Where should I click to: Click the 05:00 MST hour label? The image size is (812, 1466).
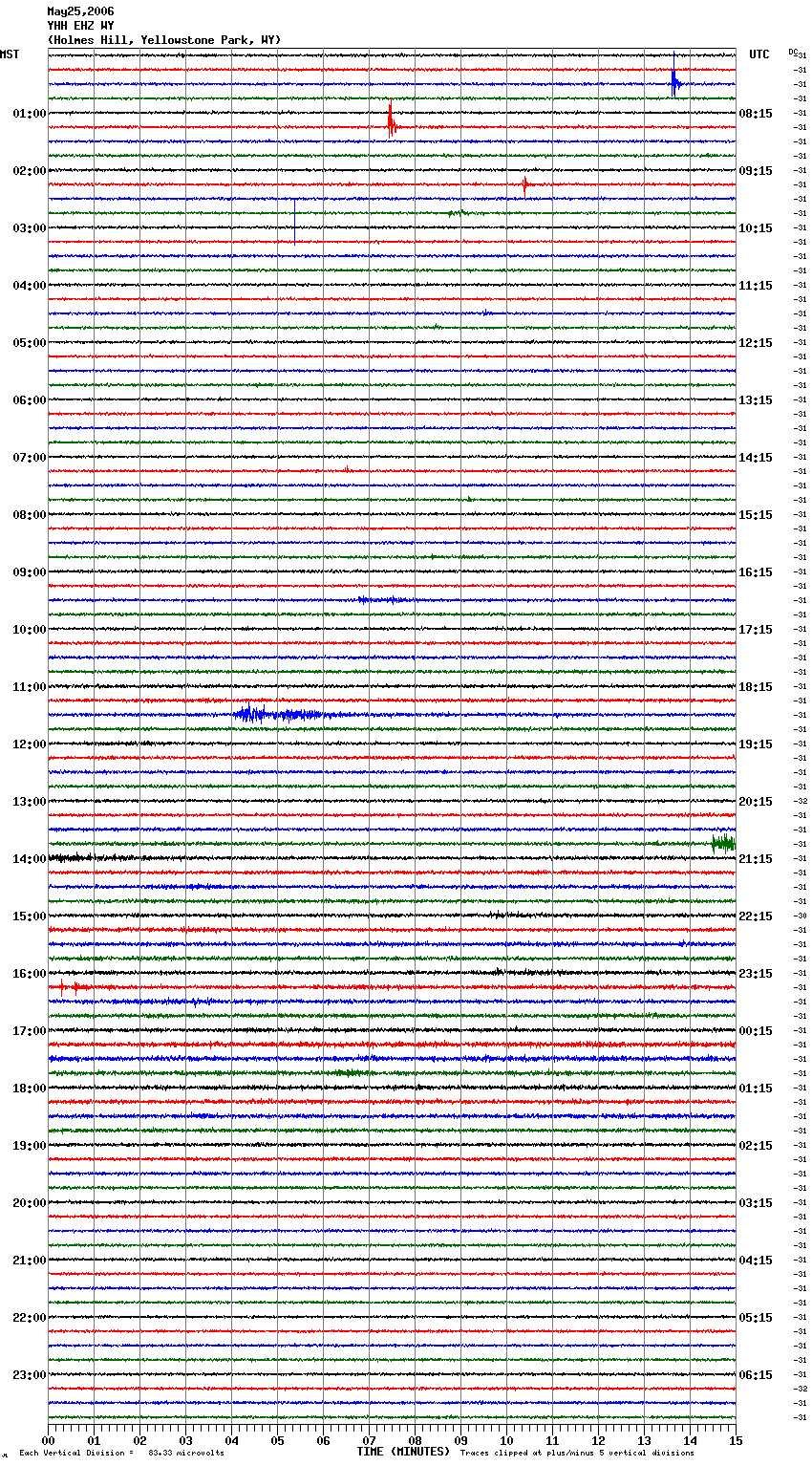[30, 343]
